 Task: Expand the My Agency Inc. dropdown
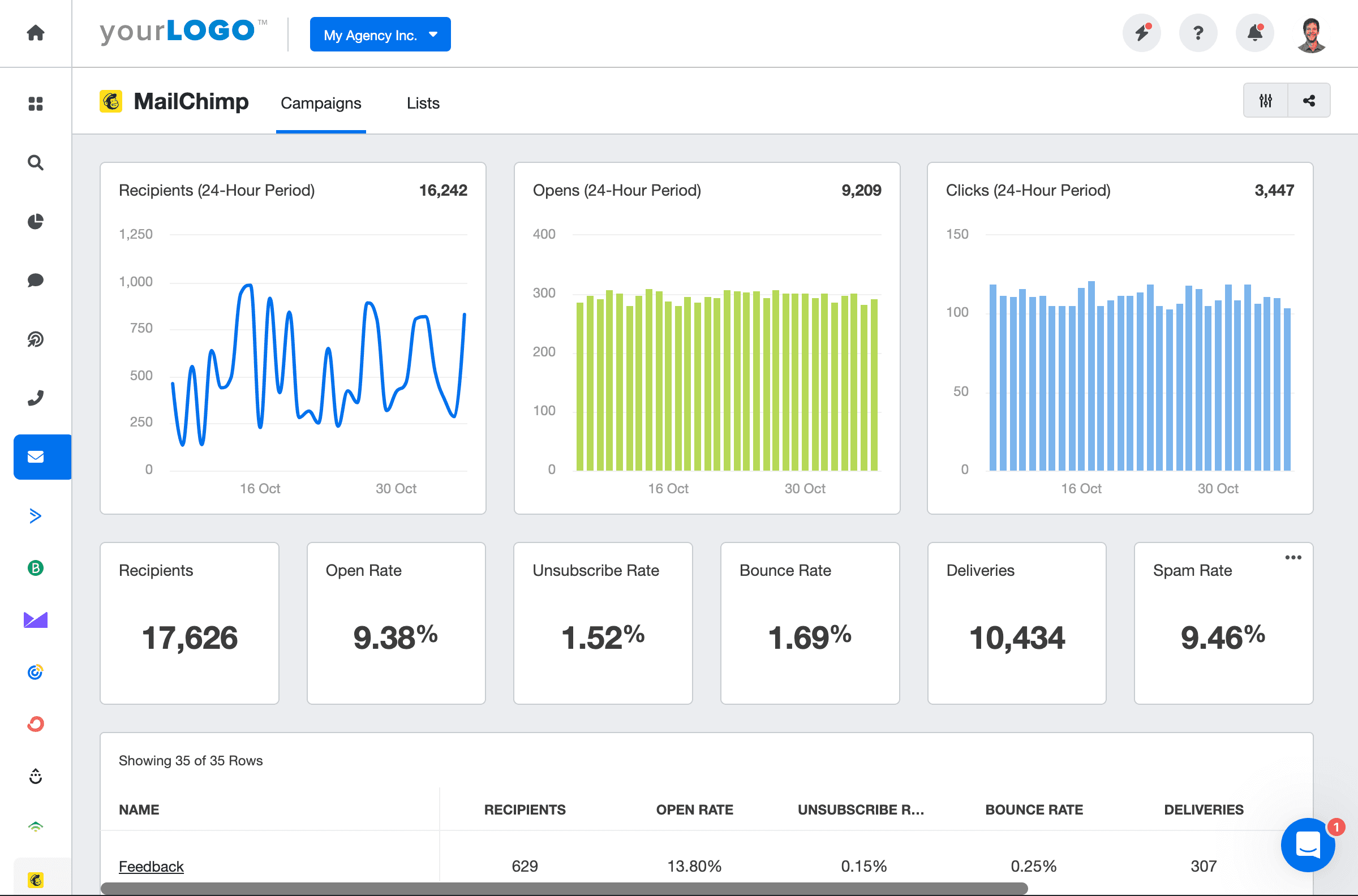pyautogui.click(x=380, y=35)
